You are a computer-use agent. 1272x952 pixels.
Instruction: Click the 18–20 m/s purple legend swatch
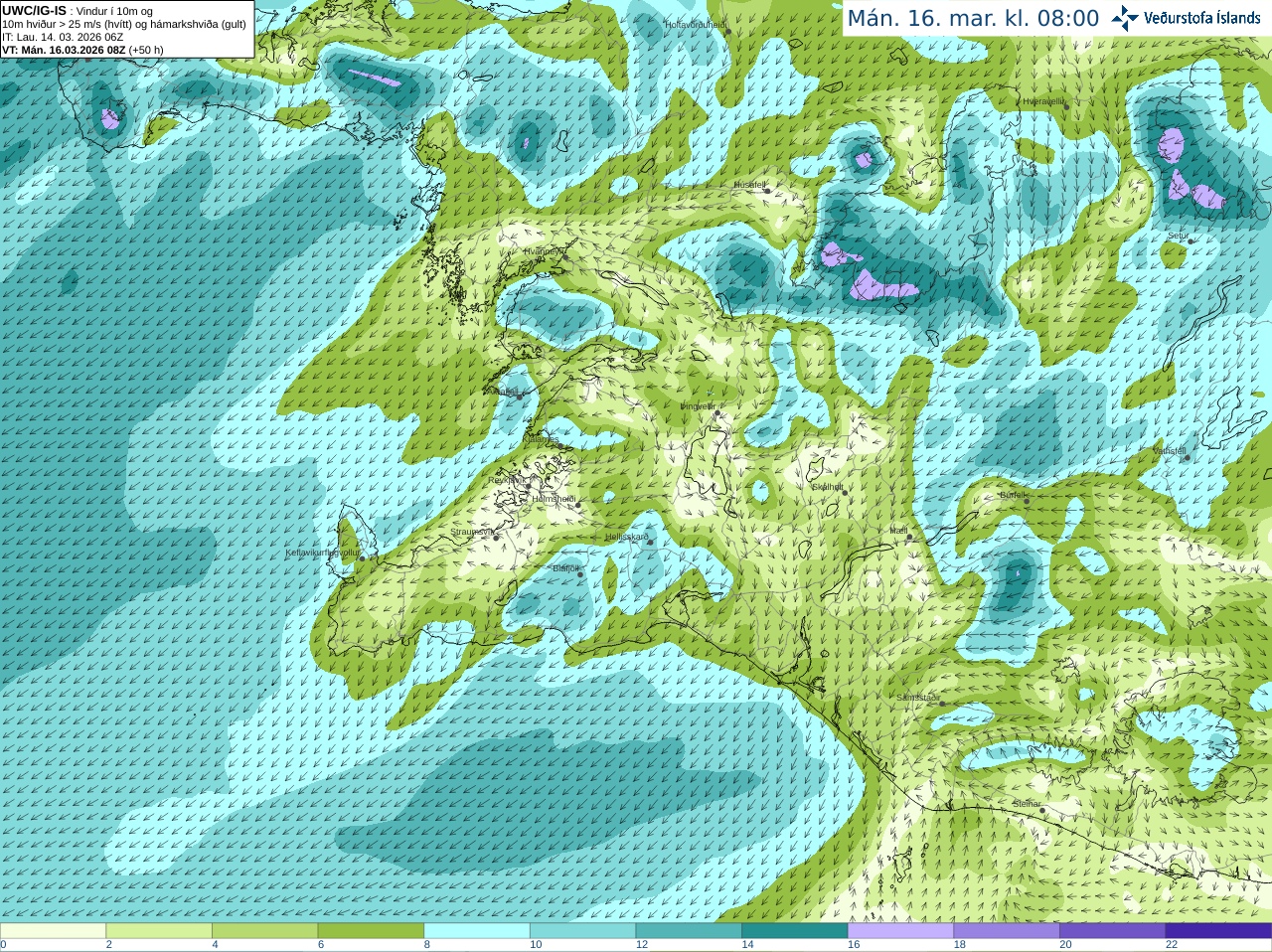tap(1007, 931)
